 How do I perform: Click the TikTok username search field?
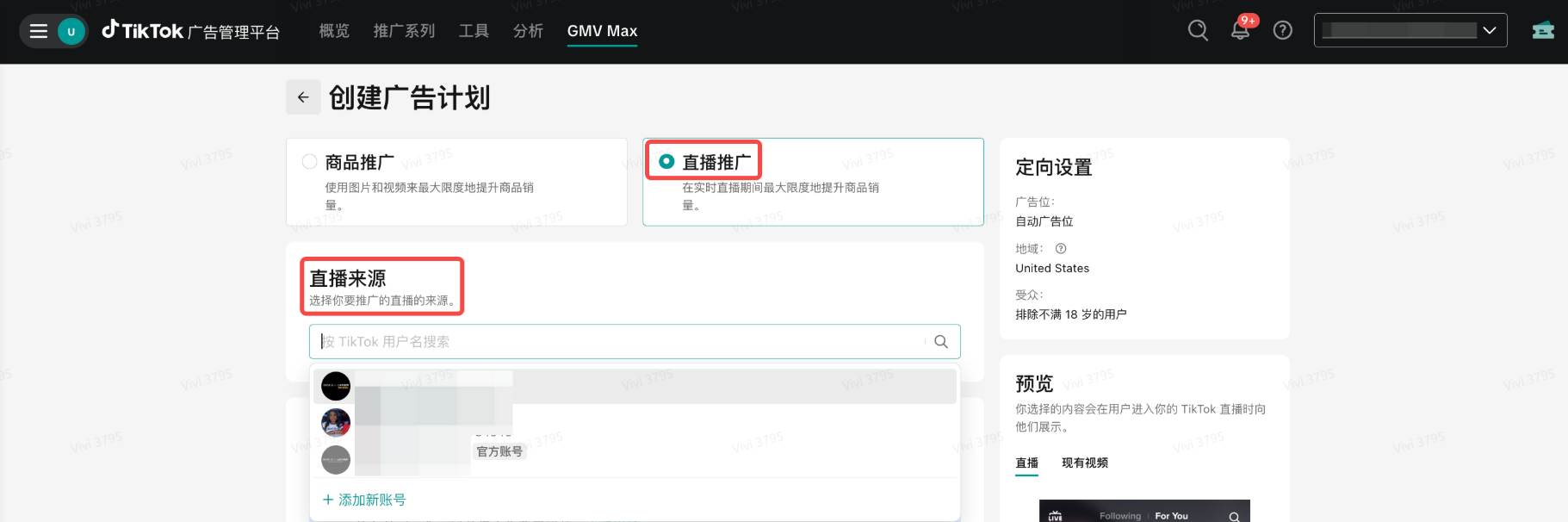tap(635, 342)
